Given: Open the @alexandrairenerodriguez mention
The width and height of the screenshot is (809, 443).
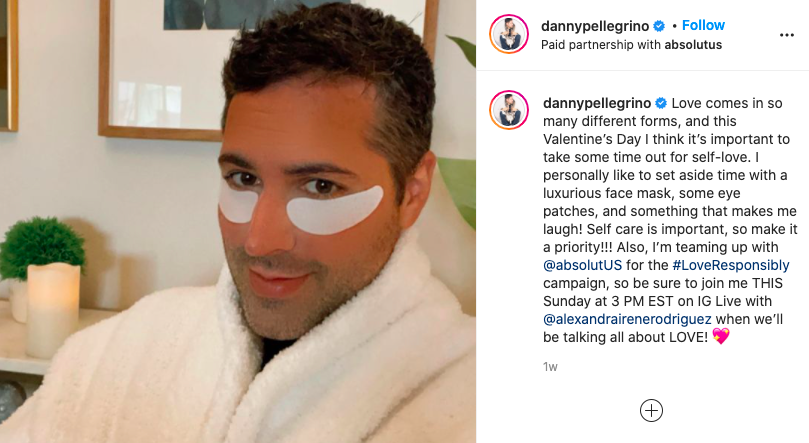Looking at the screenshot, I should coord(627,319).
